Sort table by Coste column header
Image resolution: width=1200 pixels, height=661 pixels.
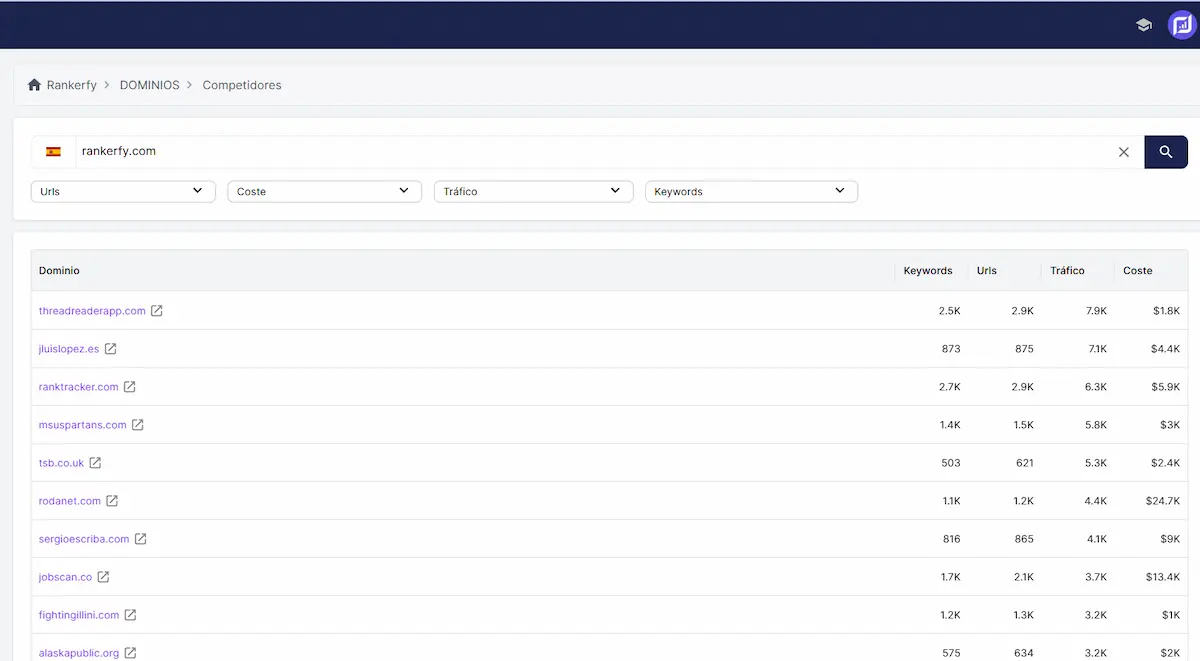(1138, 271)
